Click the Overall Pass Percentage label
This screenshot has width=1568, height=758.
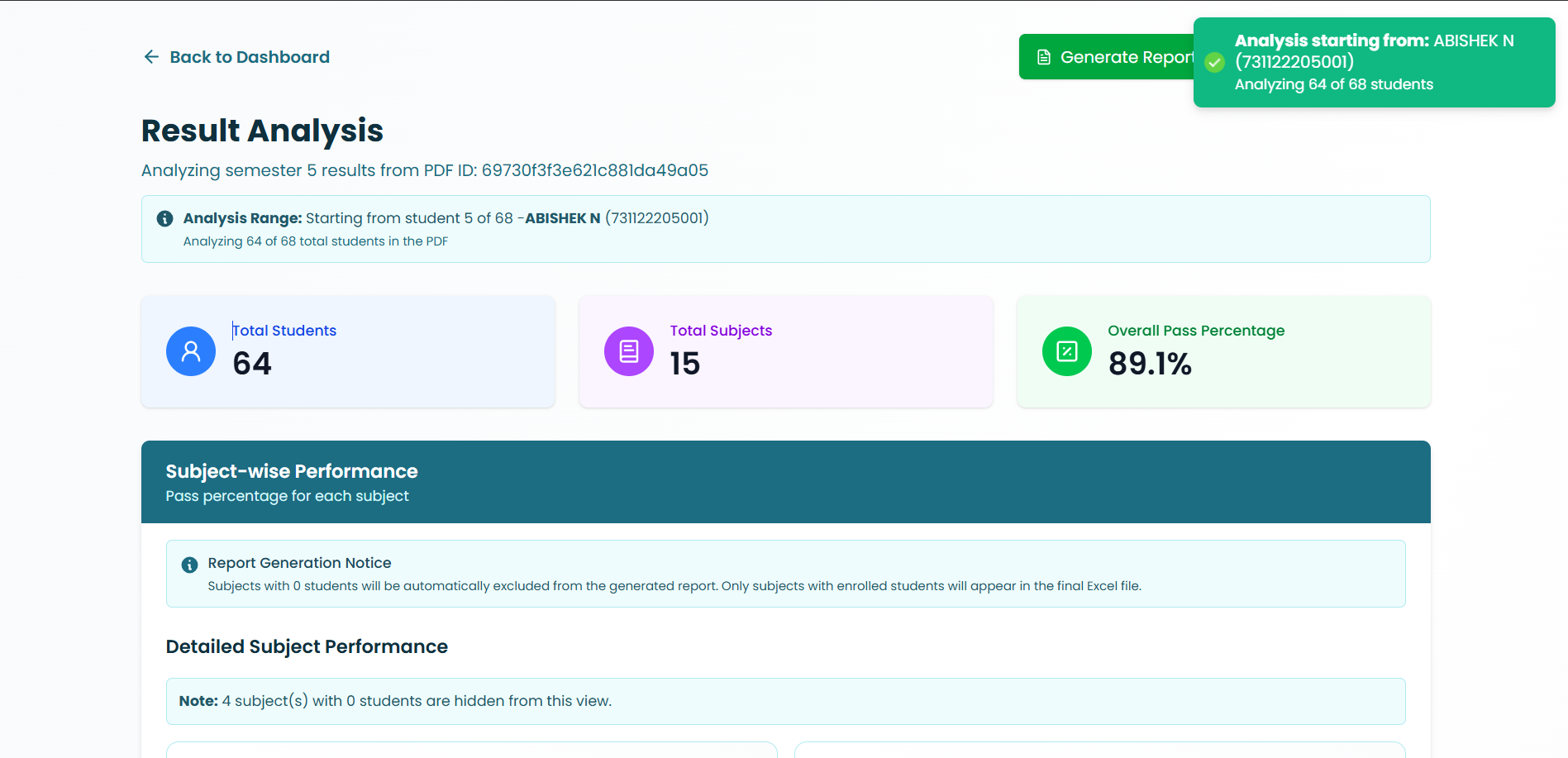point(1196,331)
